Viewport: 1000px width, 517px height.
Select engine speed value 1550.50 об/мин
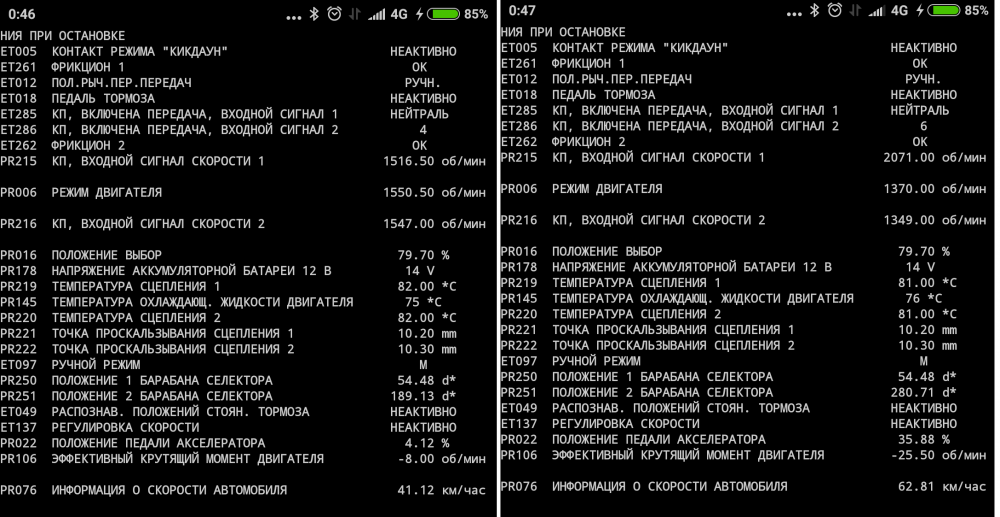(x=434, y=193)
